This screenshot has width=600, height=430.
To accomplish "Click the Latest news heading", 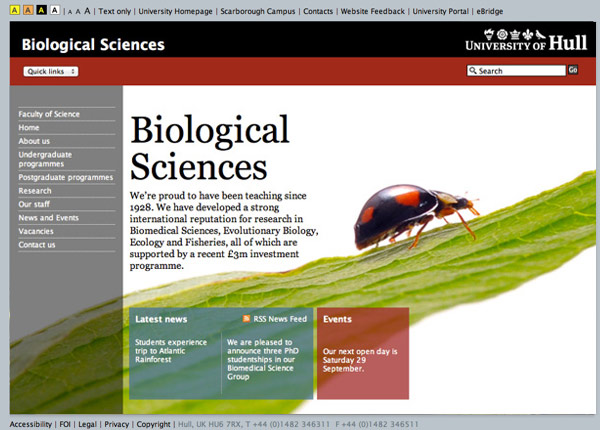I will pyautogui.click(x=161, y=319).
